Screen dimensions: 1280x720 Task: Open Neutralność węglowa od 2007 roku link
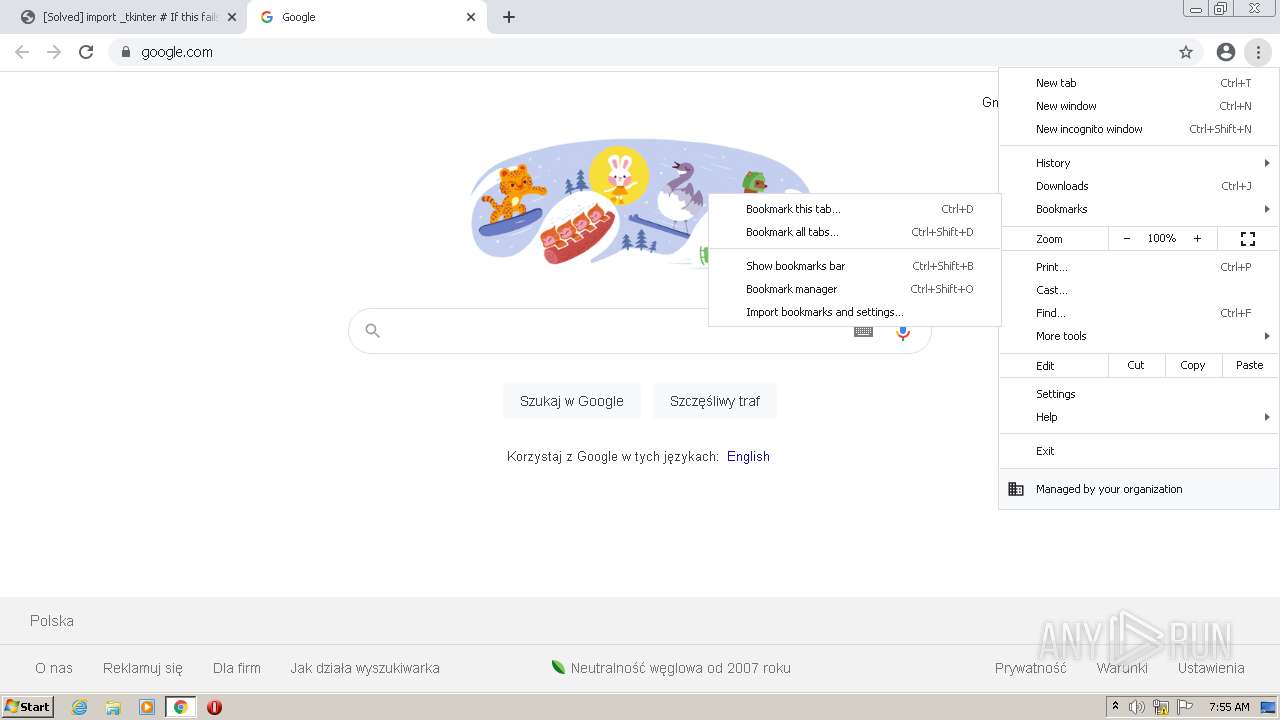point(681,668)
